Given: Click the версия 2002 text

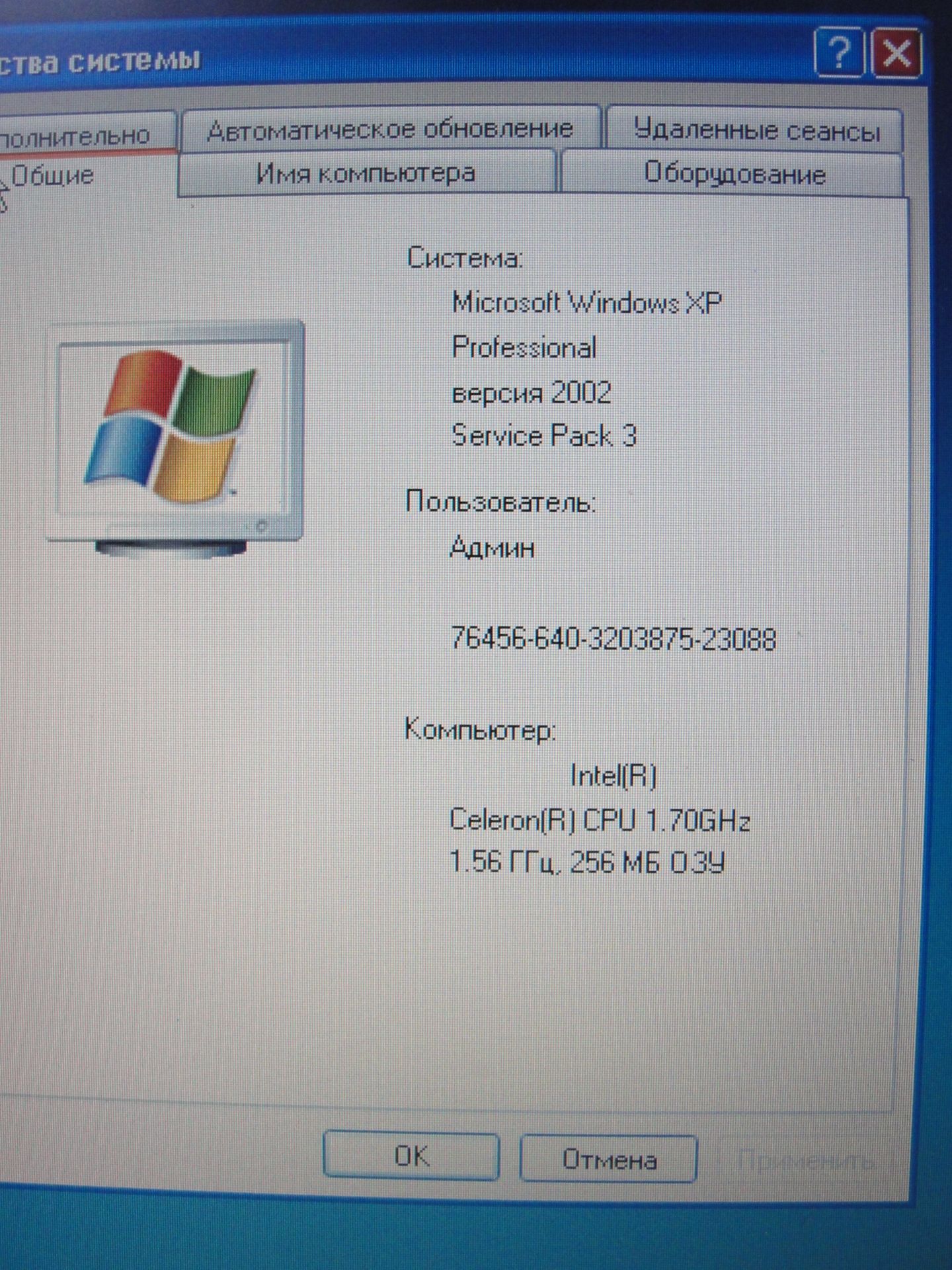Looking at the screenshot, I should [x=532, y=393].
